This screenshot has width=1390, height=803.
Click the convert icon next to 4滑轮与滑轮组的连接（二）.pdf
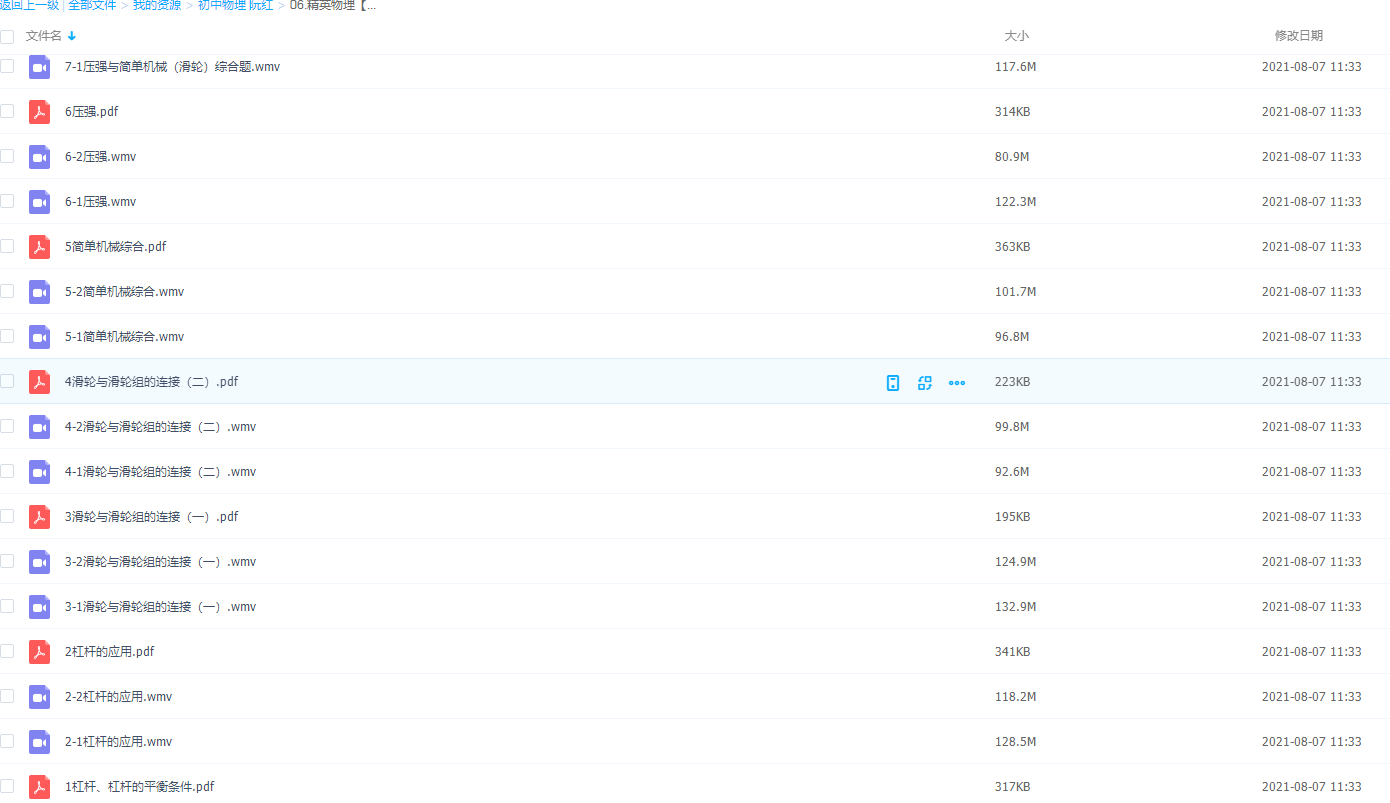[x=925, y=382]
